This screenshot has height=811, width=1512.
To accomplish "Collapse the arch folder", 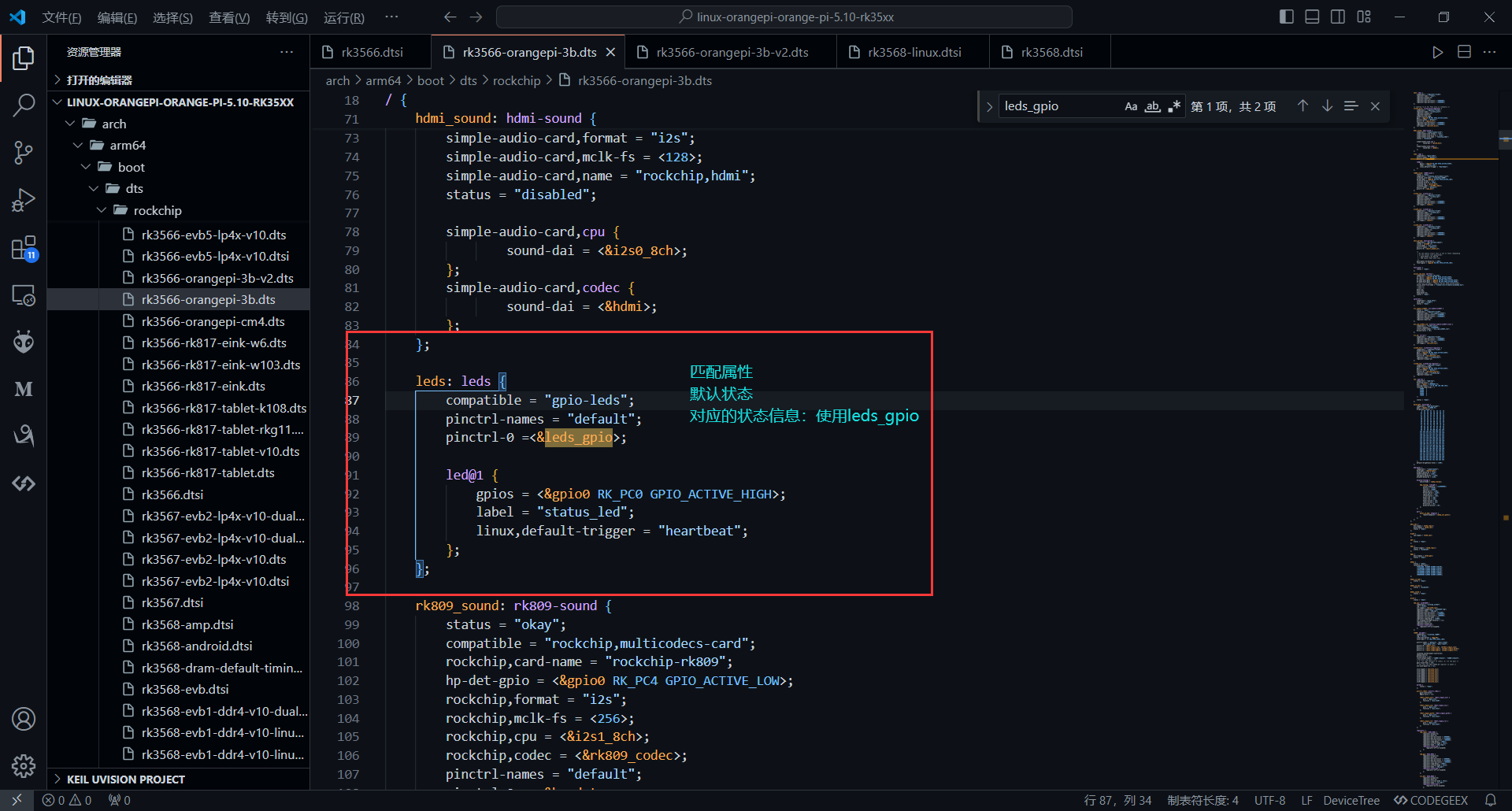I will coord(178,124).
